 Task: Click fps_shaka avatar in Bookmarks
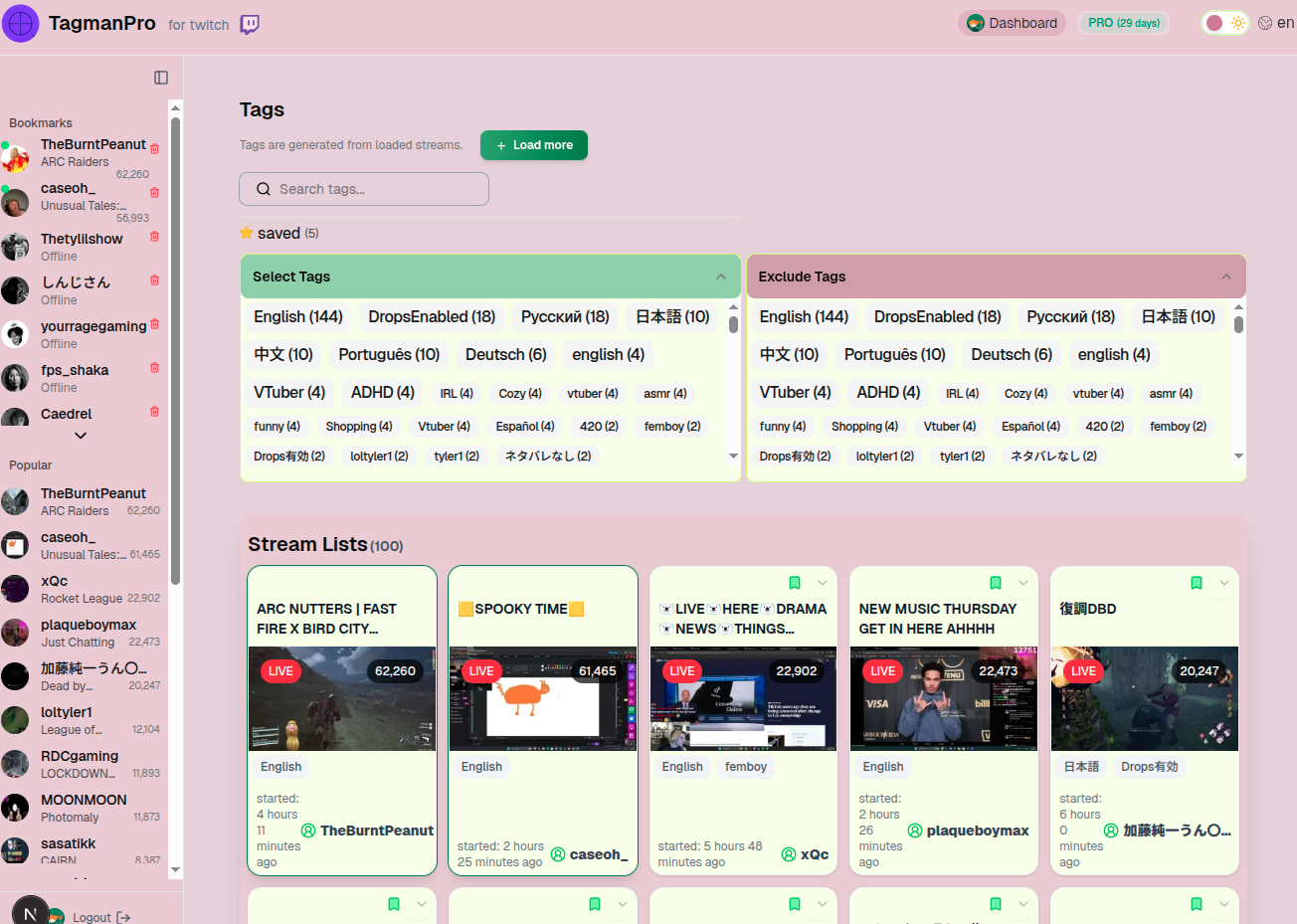15,378
